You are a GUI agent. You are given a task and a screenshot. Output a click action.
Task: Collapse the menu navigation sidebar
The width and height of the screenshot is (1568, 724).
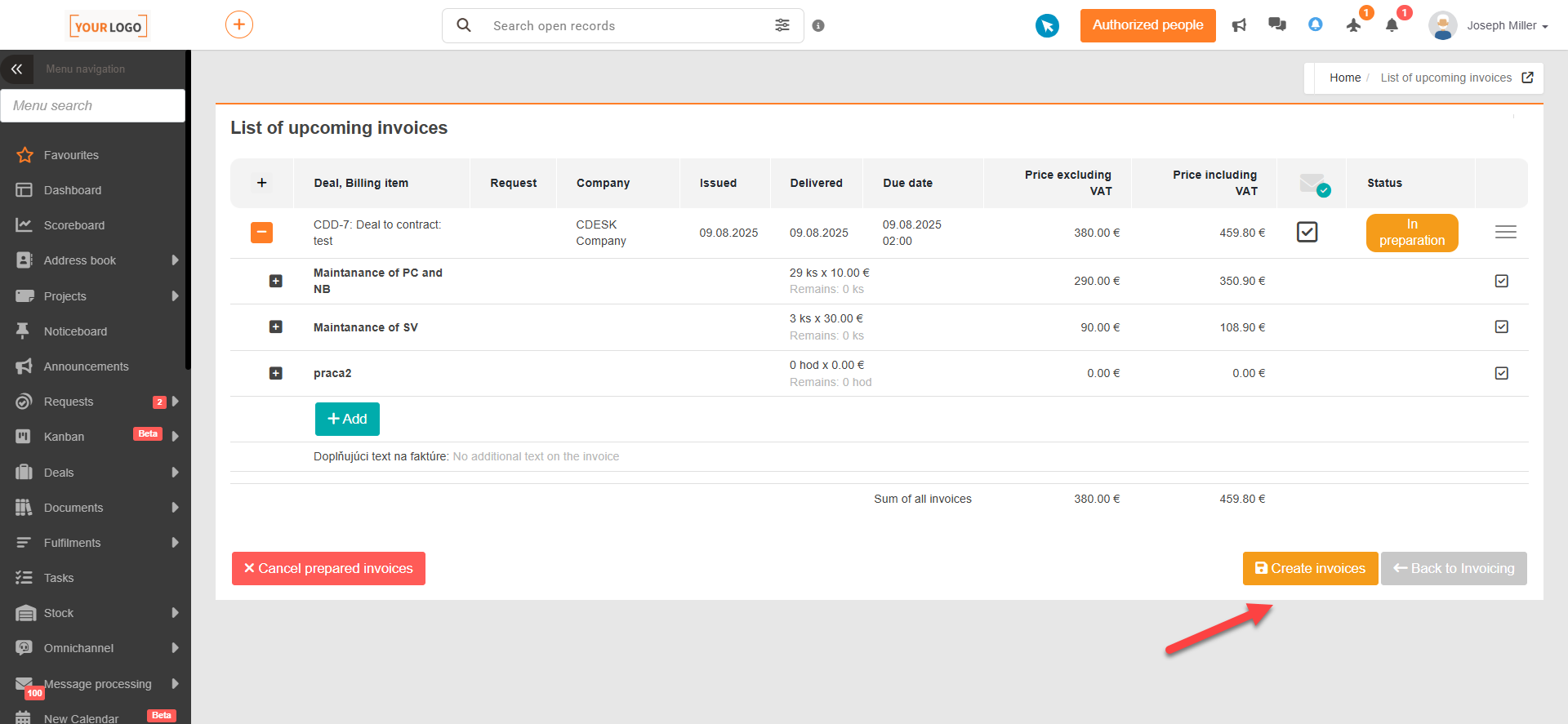coord(16,69)
